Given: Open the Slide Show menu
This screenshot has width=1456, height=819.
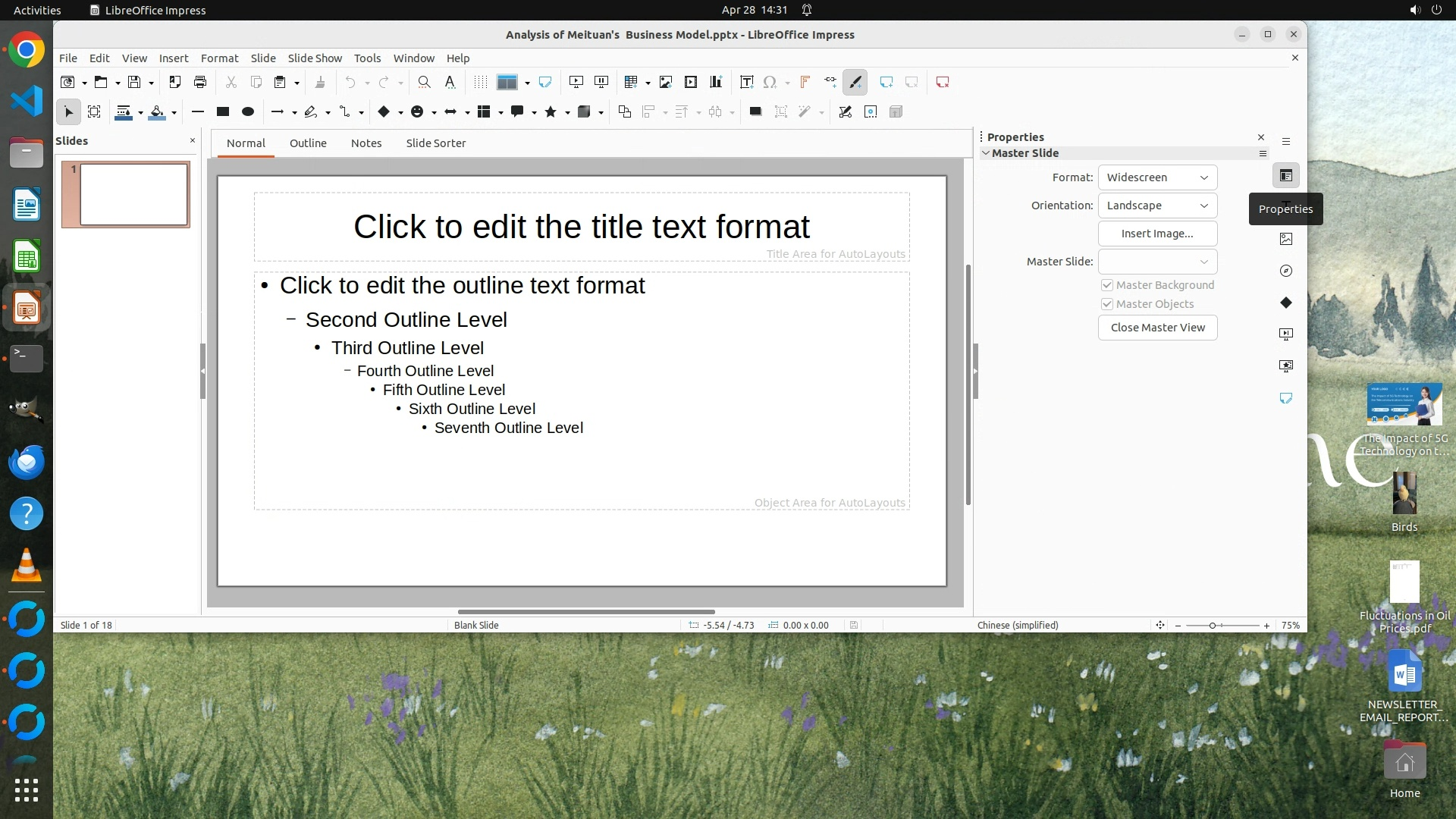Looking at the screenshot, I should pyautogui.click(x=315, y=58).
